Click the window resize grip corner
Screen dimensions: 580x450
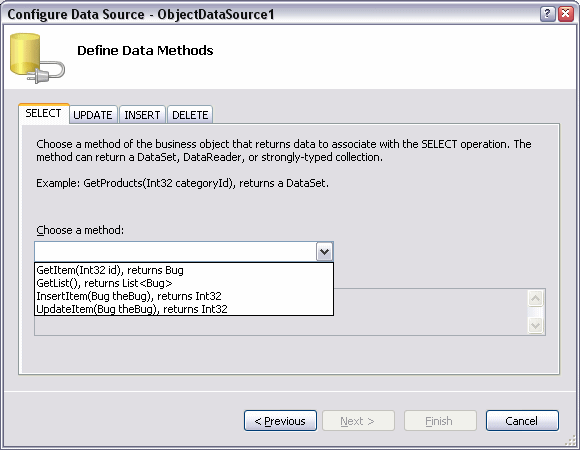[570, 440]
